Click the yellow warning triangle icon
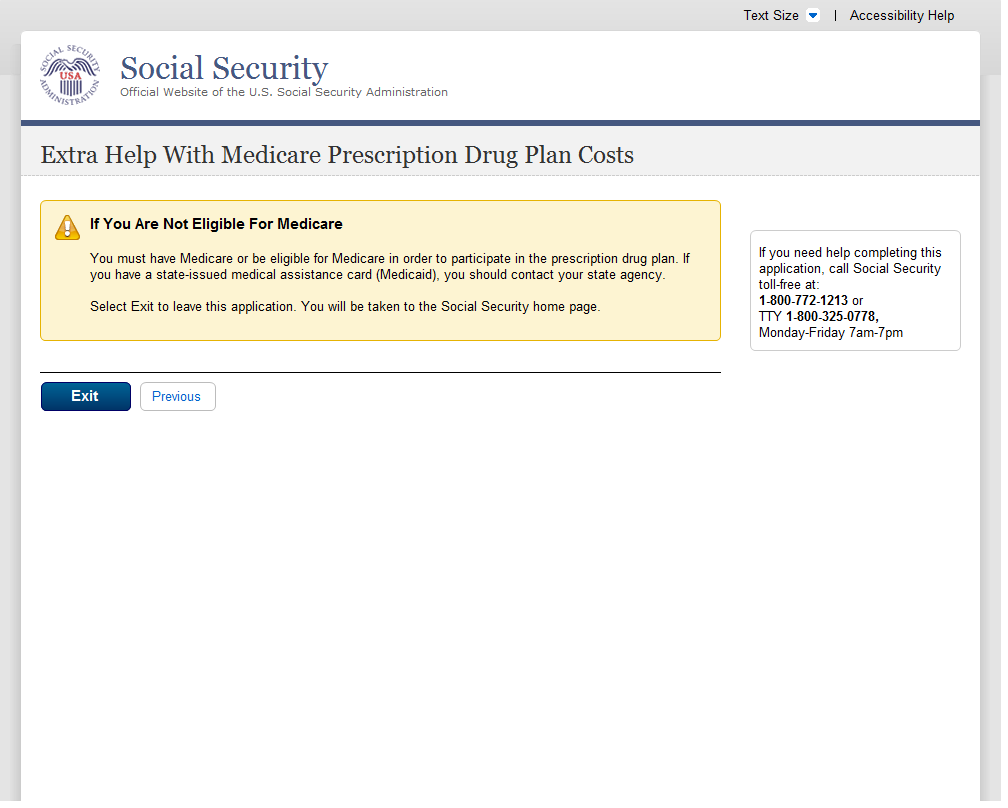The width and height of the screenshot is (1008, 808). coord(67,227)
